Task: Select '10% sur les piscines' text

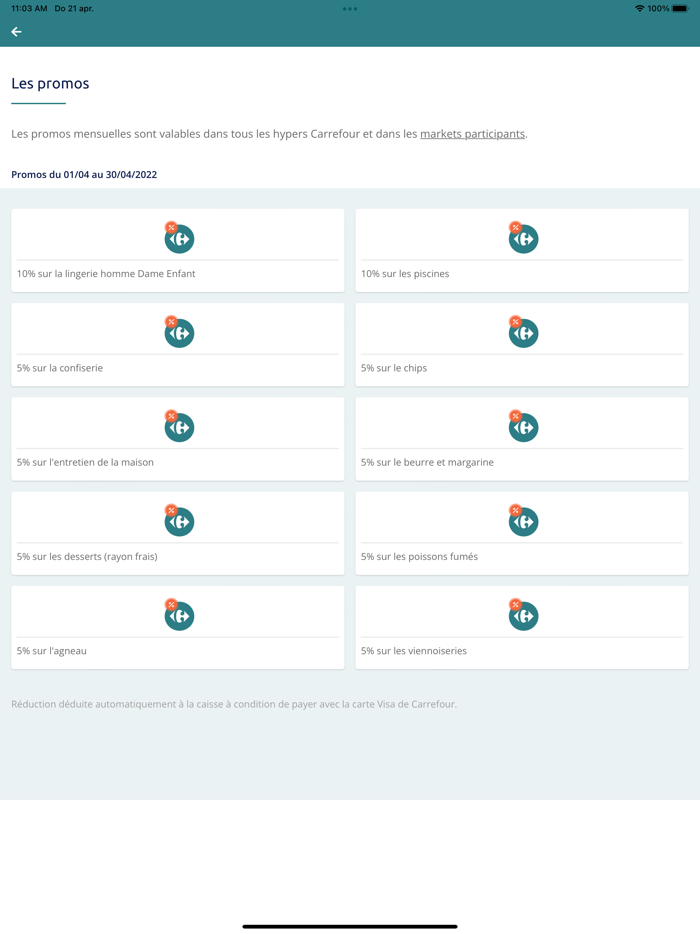Action: click(405, 274)
